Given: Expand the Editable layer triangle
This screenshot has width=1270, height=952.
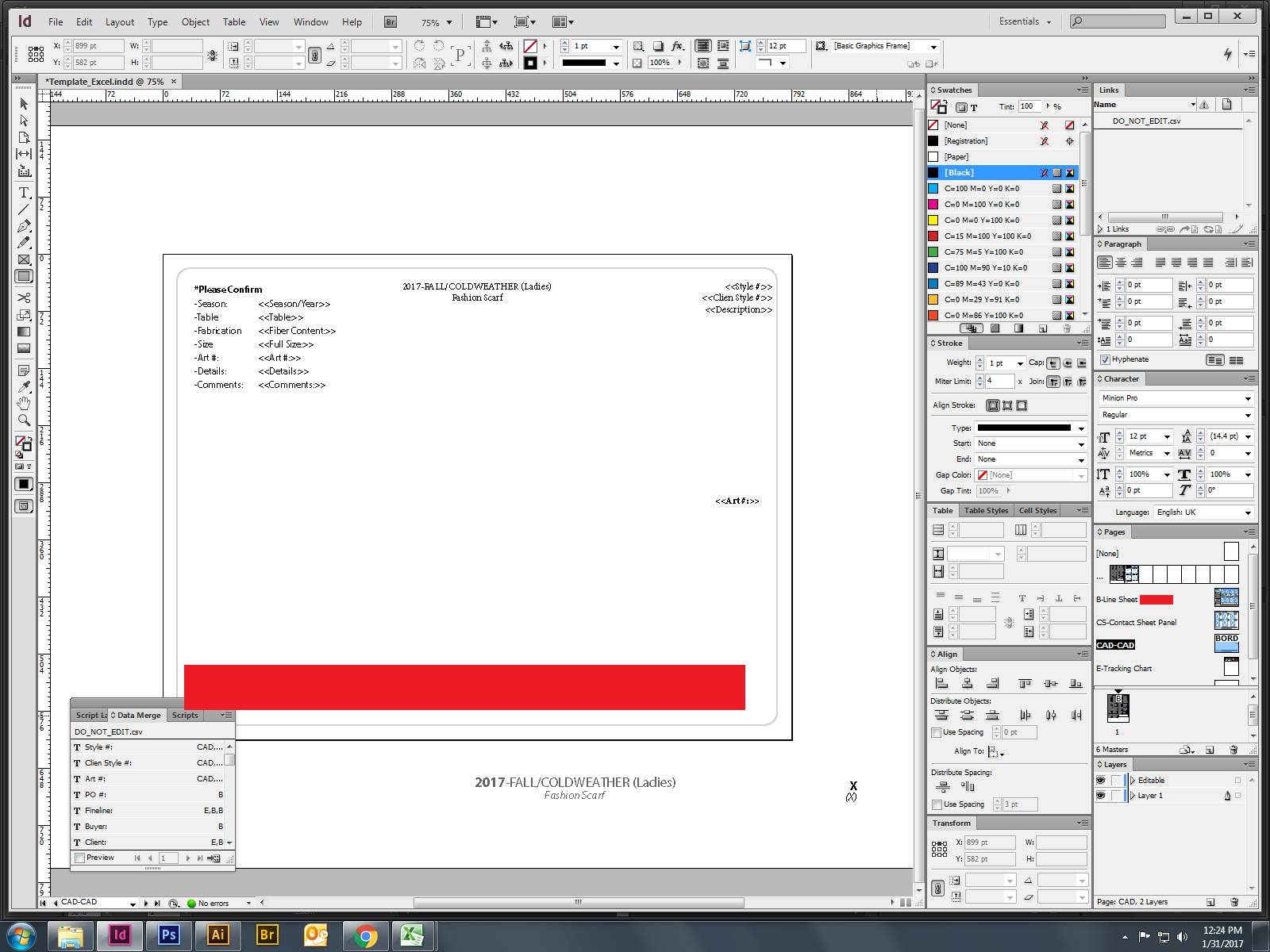Looking at the screenshot, I should (1133, 781).
